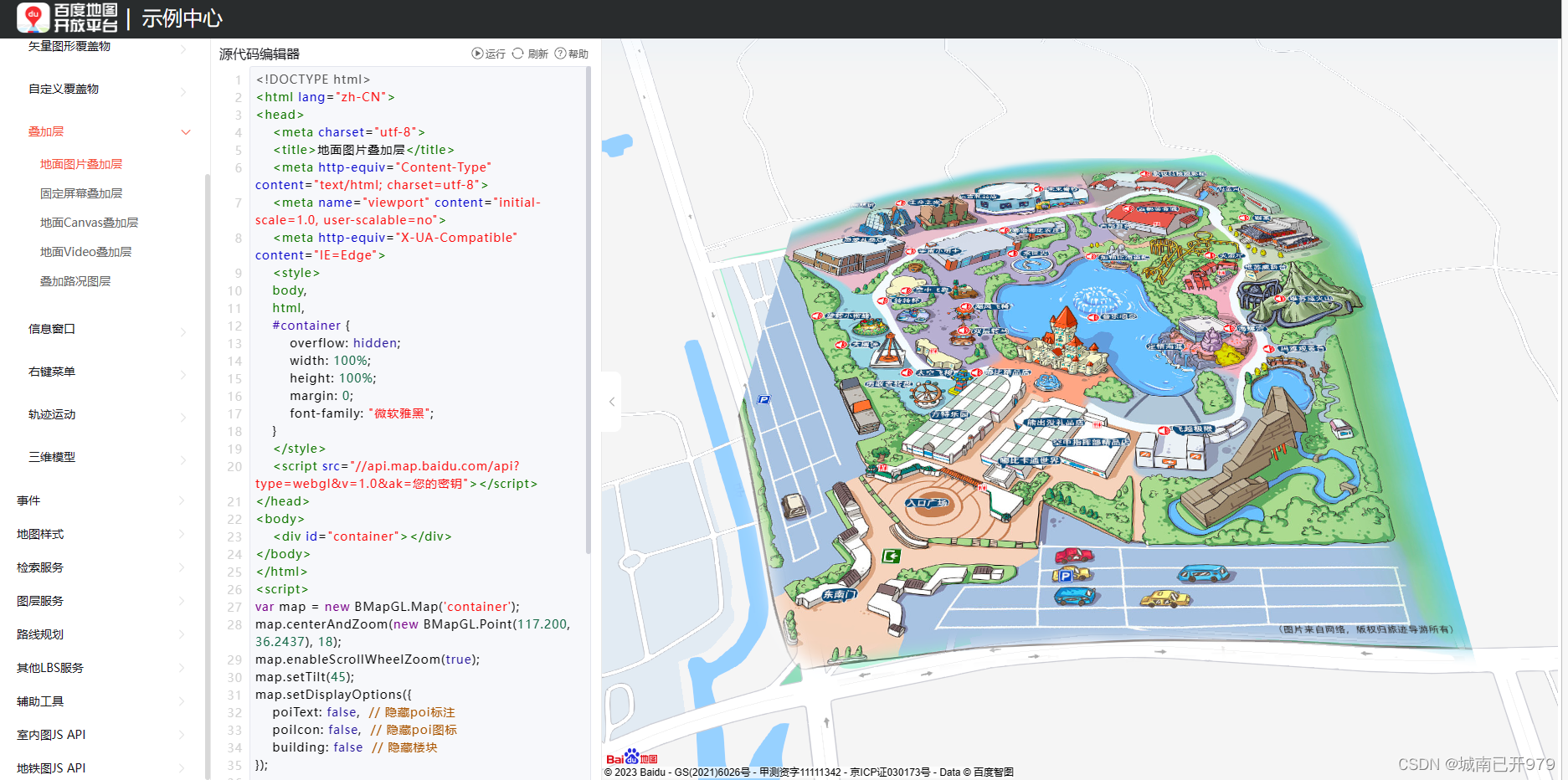Expand 右键菜单 chevron
Image resolution: width=1568 pixels, height=780 pixels.
(183, 374)
